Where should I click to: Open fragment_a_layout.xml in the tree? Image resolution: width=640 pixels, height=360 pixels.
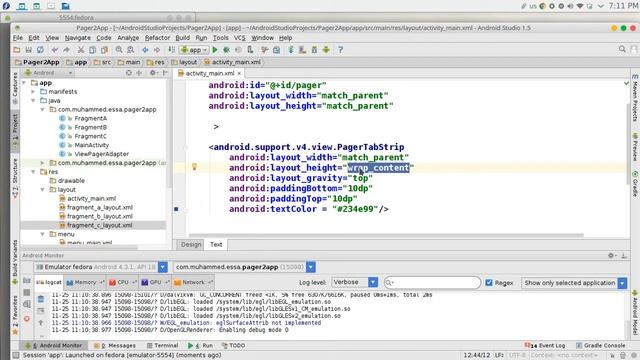tap(100, 207)
